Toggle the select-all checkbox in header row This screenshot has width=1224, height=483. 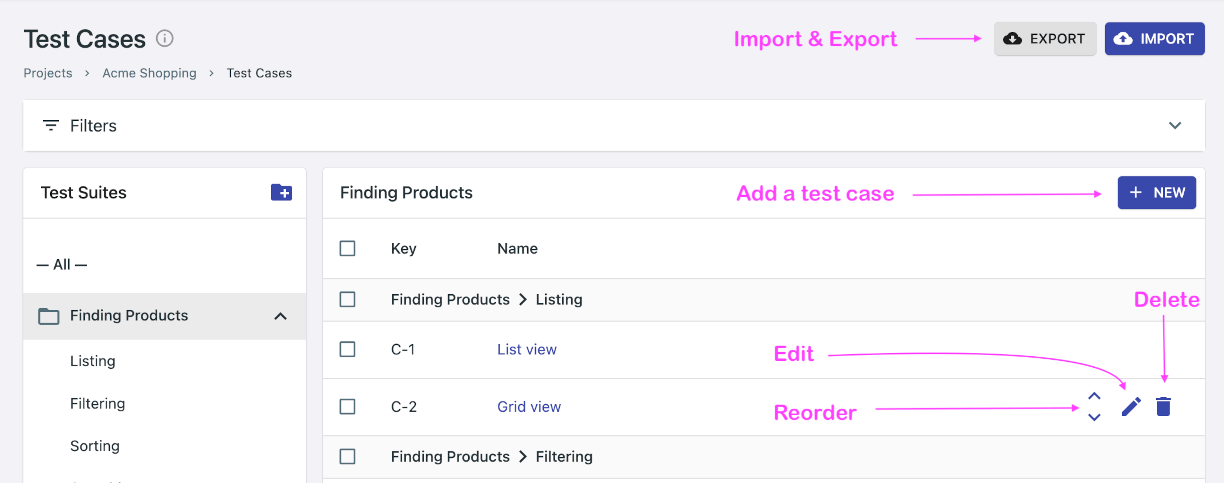tap(347, 248)
